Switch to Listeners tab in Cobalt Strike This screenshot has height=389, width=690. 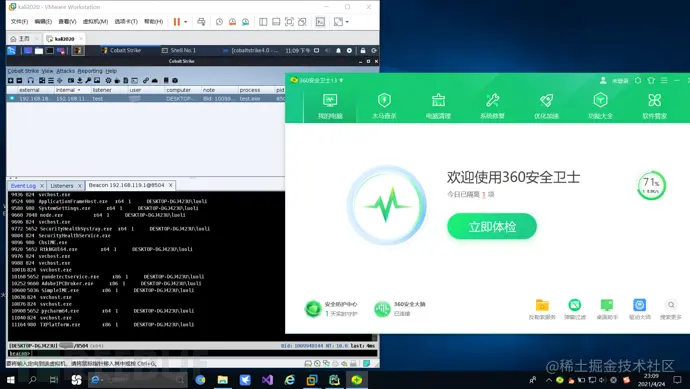[62, 186]
